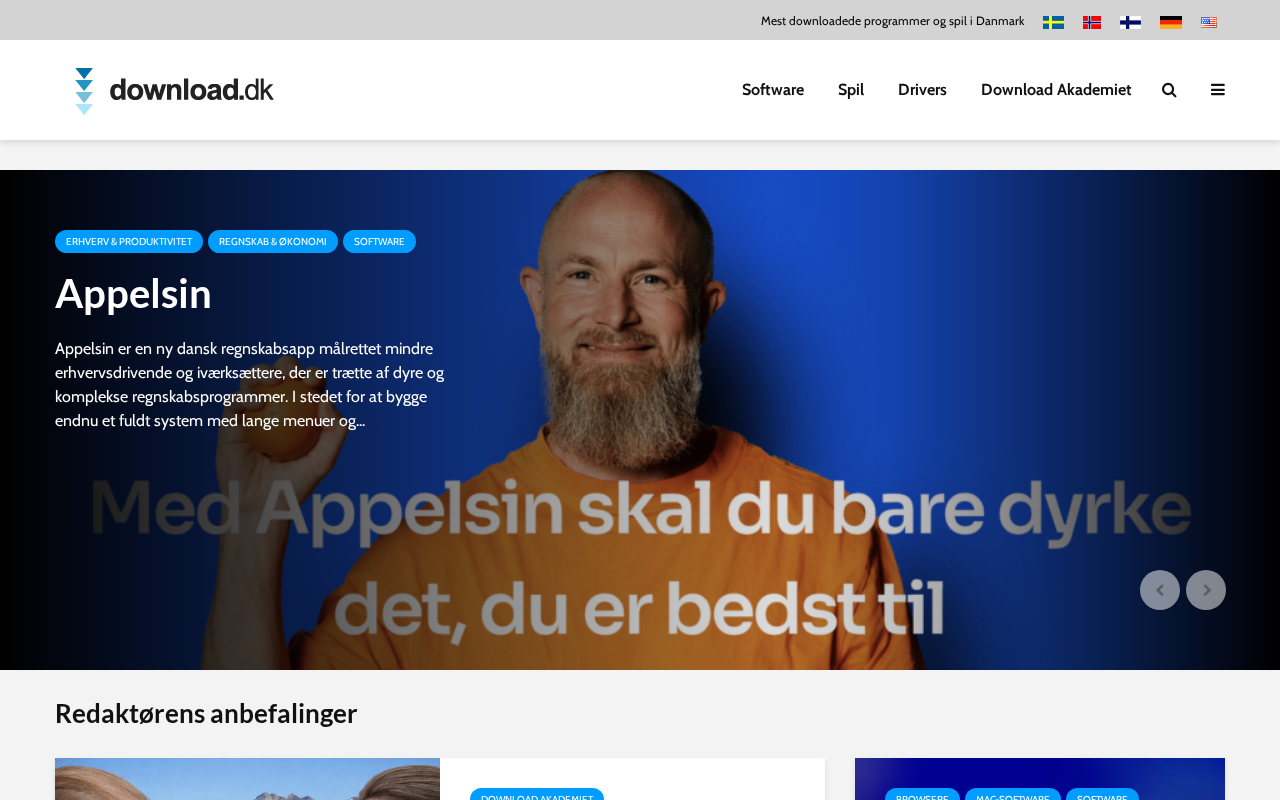
Task: Advance to next slide arrow
Action: (1206, 590)
